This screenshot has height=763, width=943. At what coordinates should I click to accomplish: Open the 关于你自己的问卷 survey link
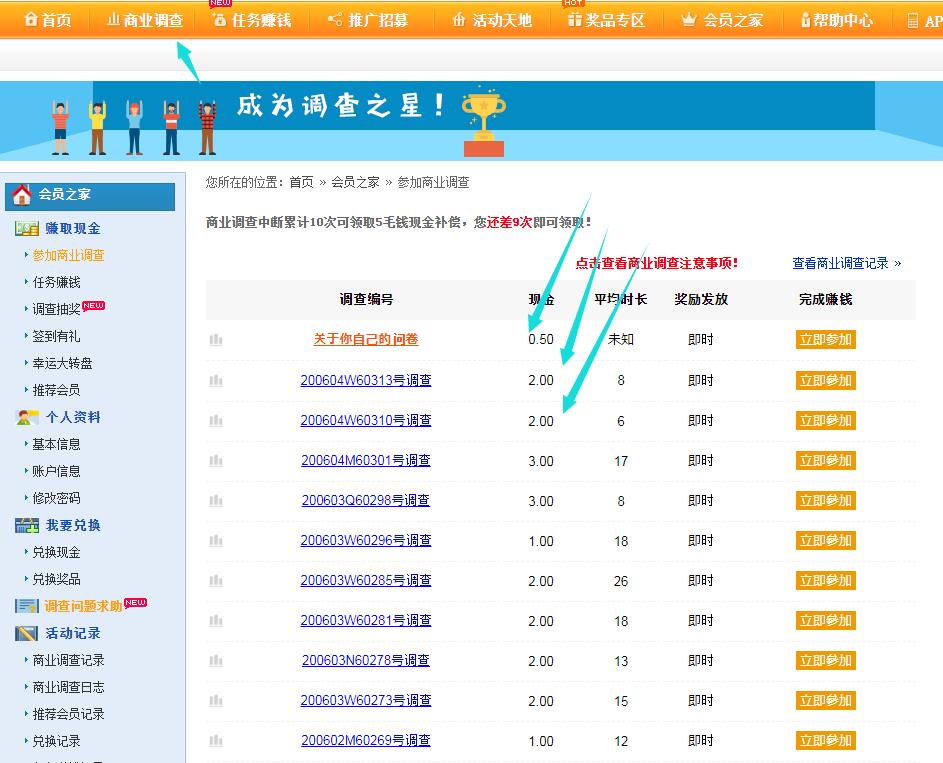click(365, 340)
